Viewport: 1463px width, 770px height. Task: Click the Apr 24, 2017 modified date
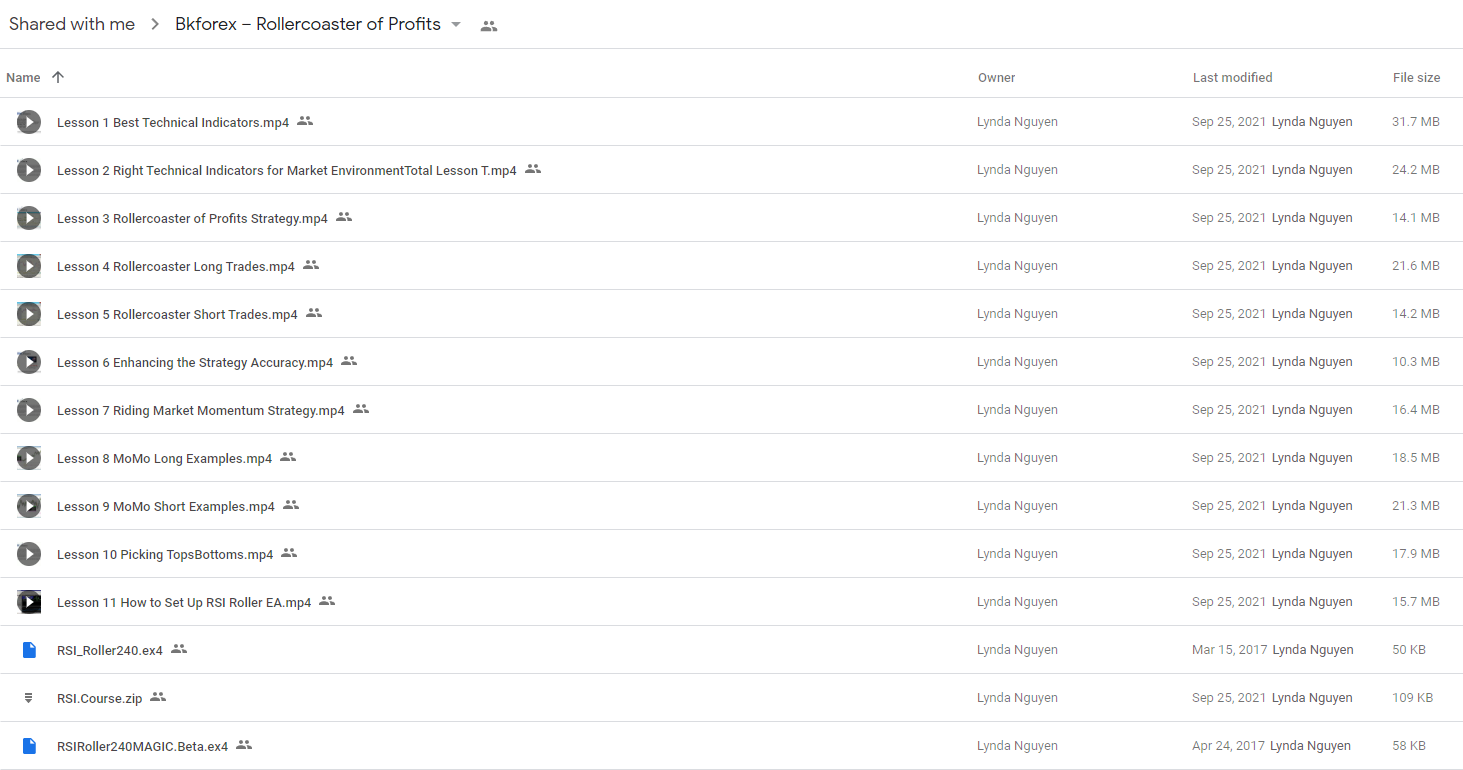click(x=1228, y=746)
